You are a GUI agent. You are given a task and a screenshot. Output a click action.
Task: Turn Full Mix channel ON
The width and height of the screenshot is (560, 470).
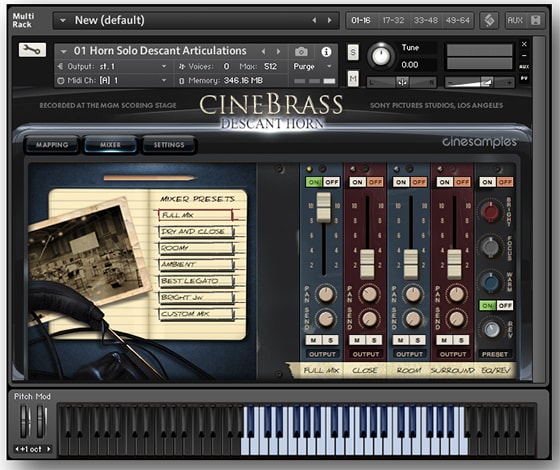point(314,182)
